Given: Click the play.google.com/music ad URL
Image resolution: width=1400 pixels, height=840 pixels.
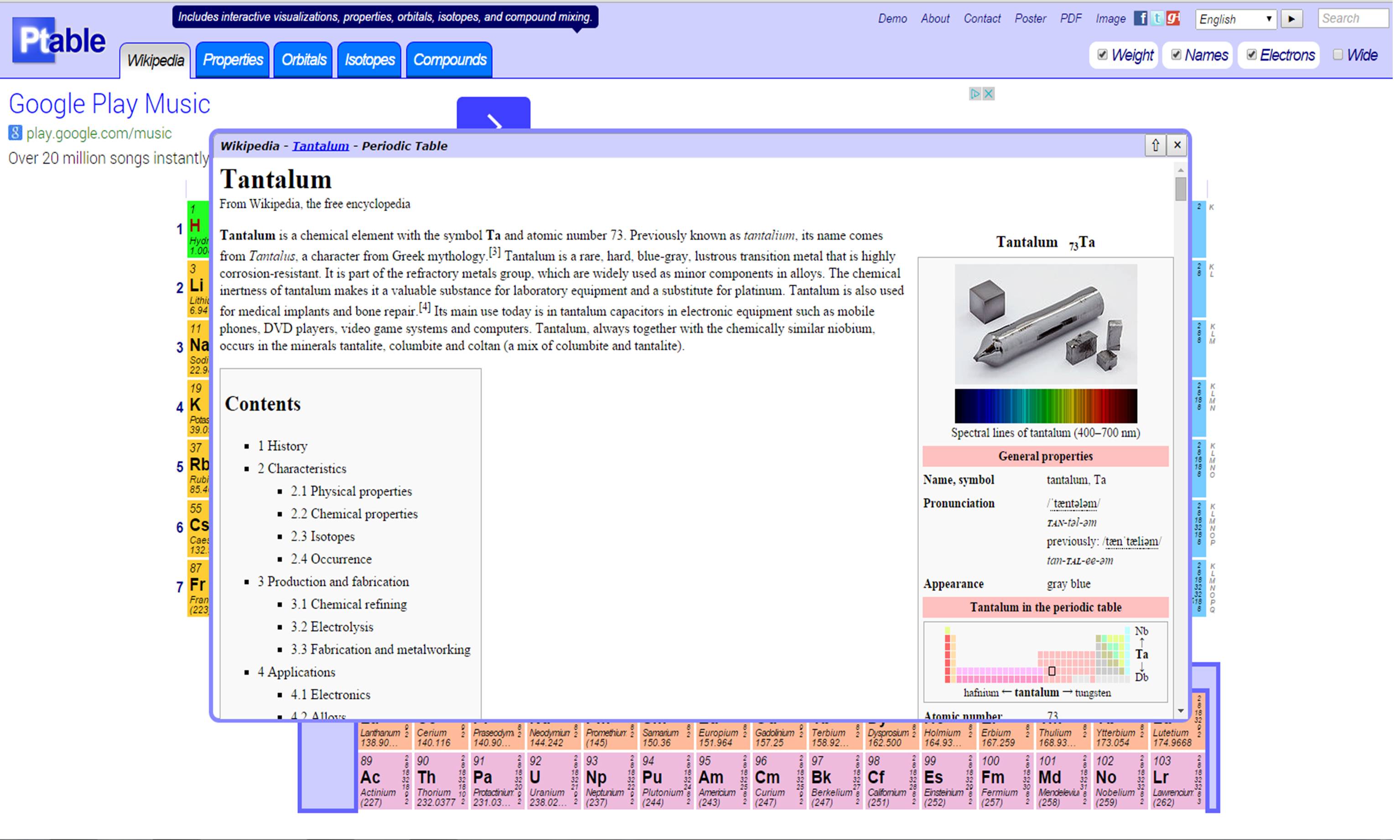Looking at the screenshot, I should click(99, 134).
